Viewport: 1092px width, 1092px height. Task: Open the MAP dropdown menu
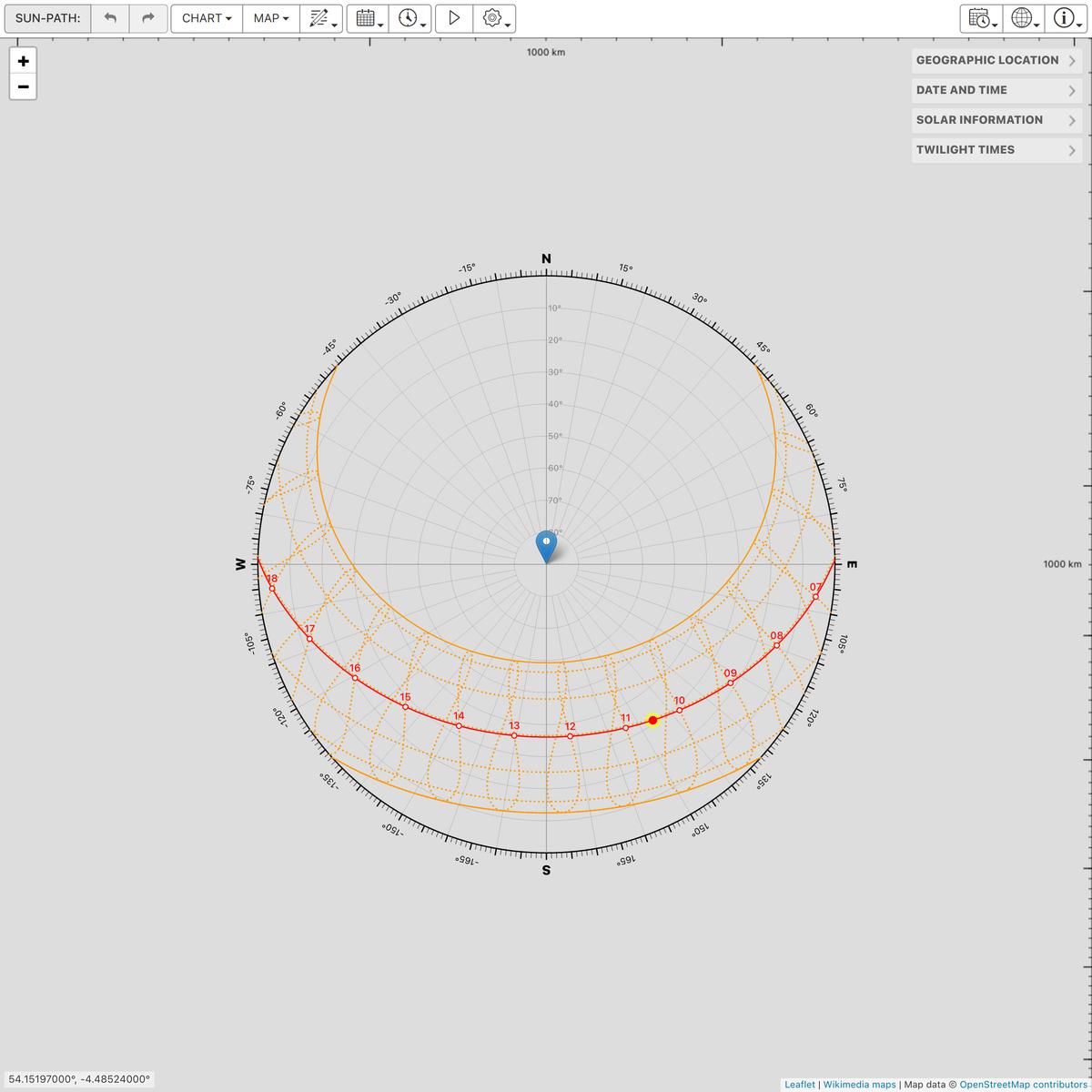271,18
